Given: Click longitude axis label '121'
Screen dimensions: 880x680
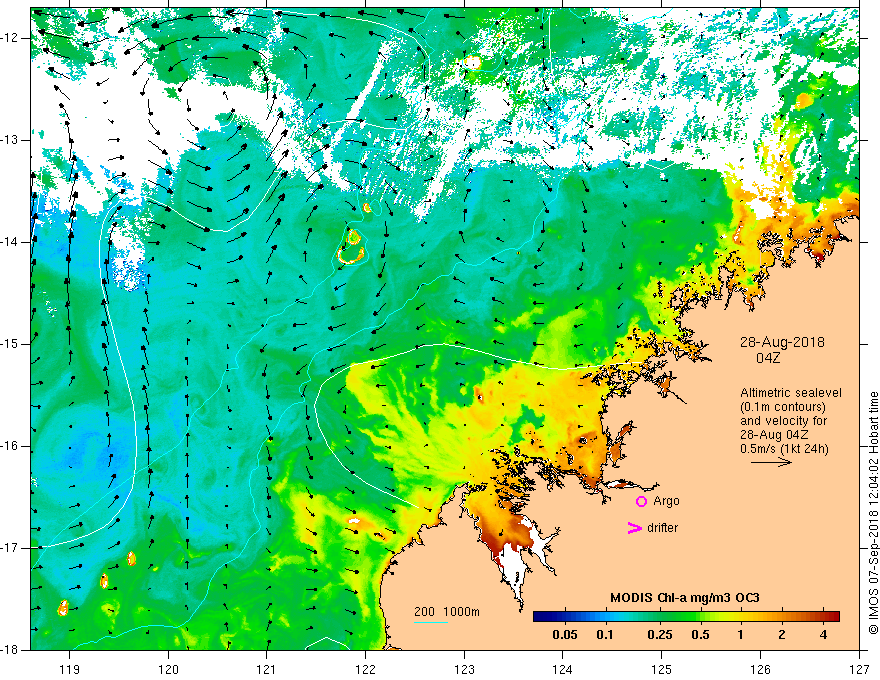Looking at the screenshot, I should 267,669.
